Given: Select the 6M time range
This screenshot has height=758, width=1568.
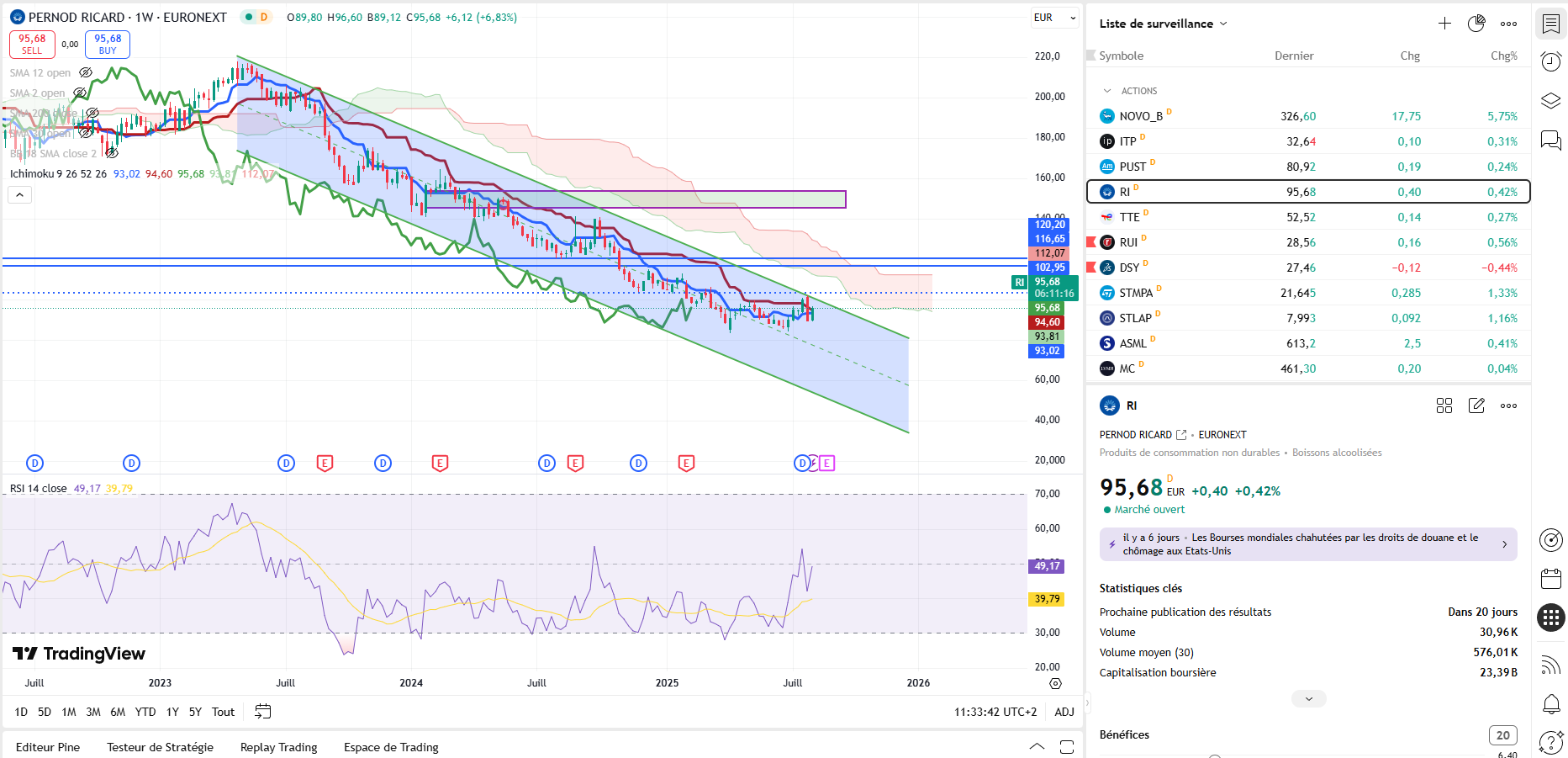Looking at the screenshot, I should (x=118, y=712).
